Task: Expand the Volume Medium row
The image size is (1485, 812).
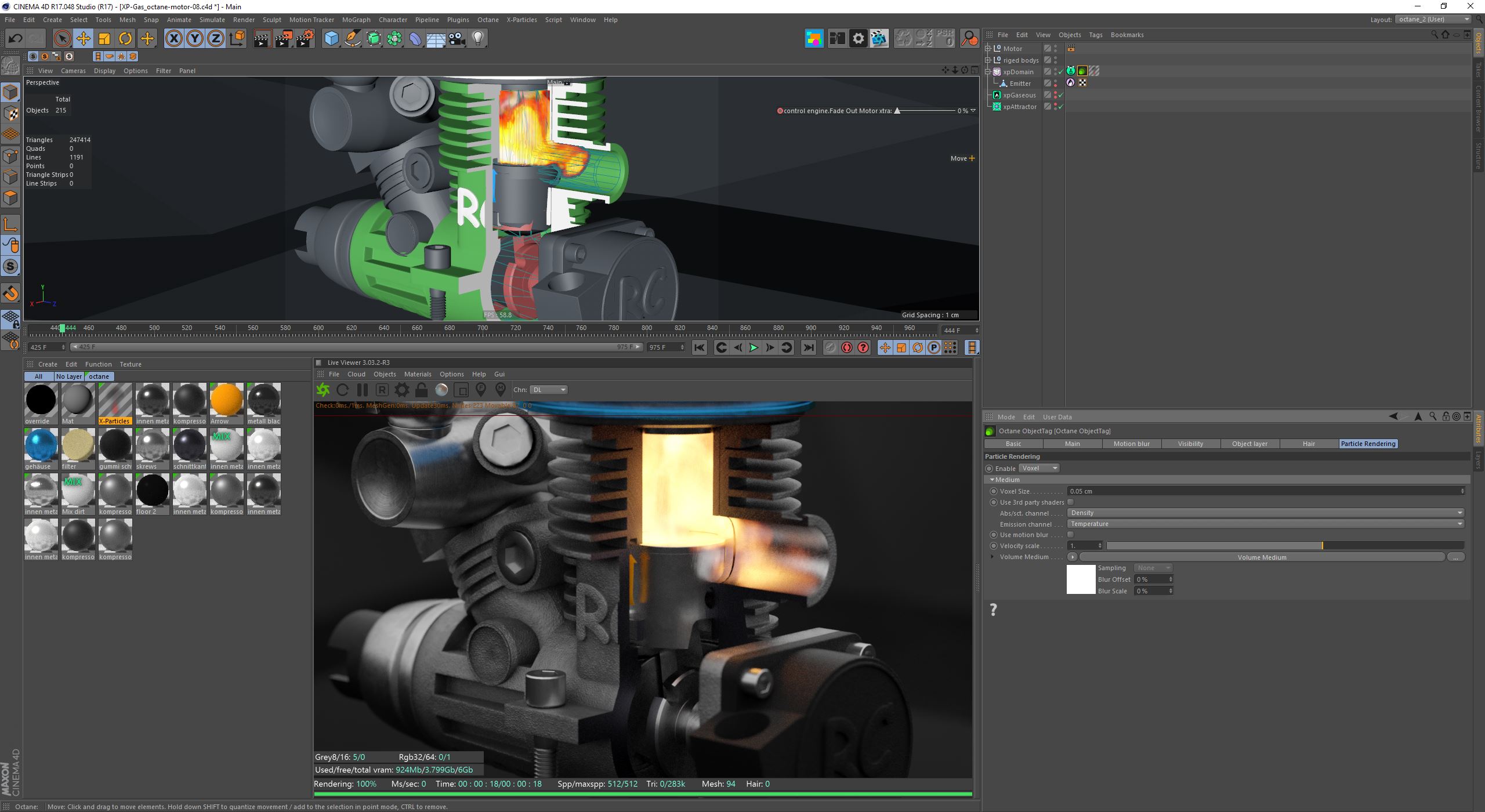Action: coord(993,557)
